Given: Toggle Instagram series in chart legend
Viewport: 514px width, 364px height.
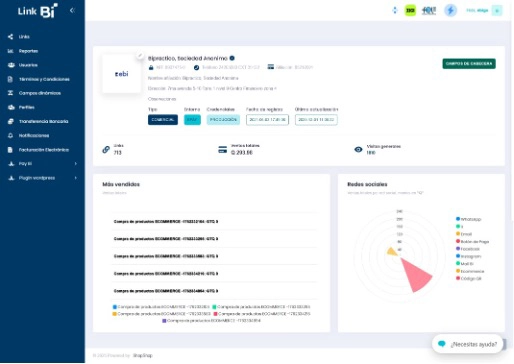Looking at the screenshot, I should 468,256.
